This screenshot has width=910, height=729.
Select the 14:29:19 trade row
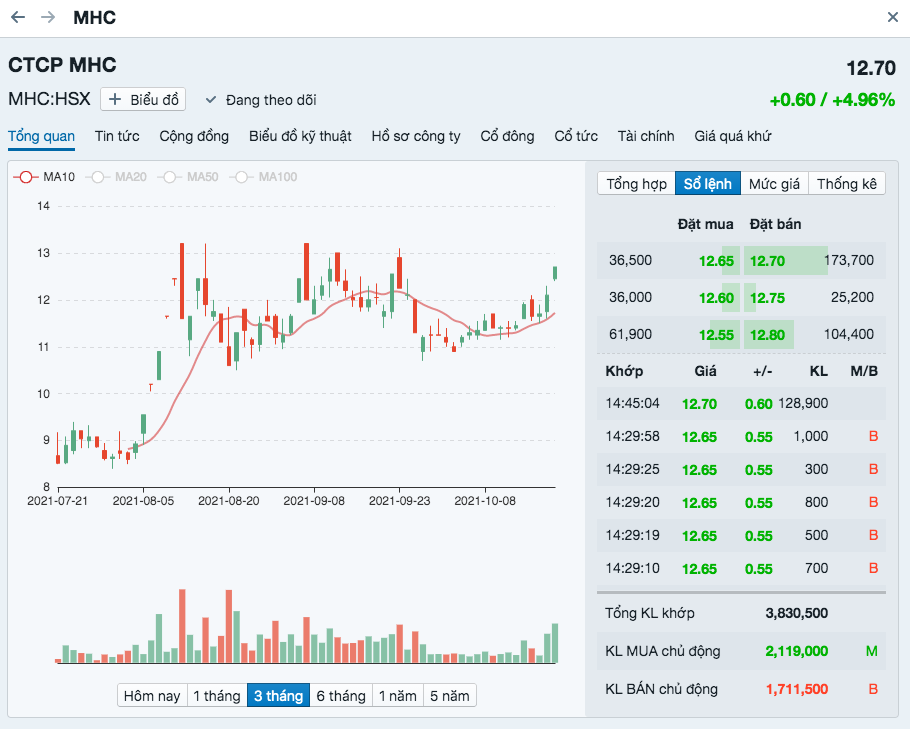tap(741, 536)
